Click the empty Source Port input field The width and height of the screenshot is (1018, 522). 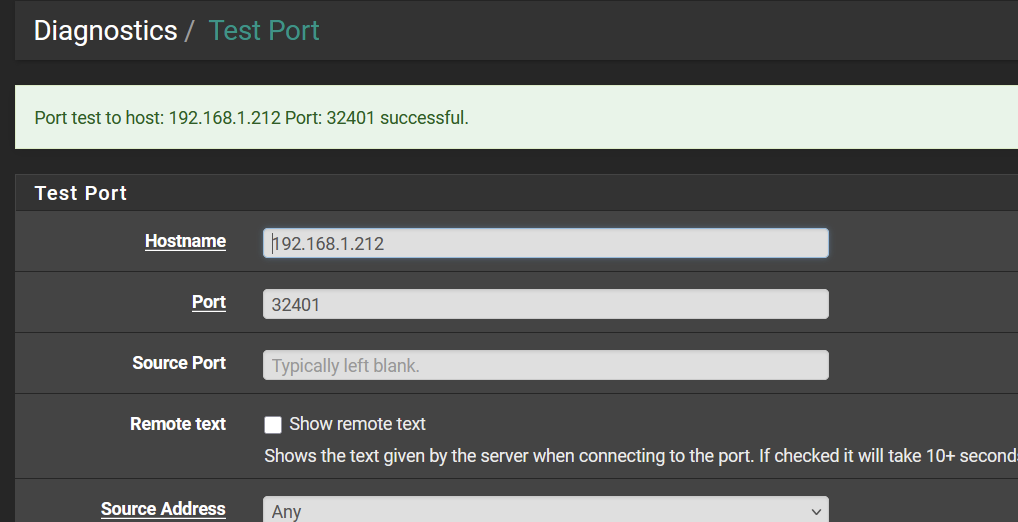tap(545, 365)
